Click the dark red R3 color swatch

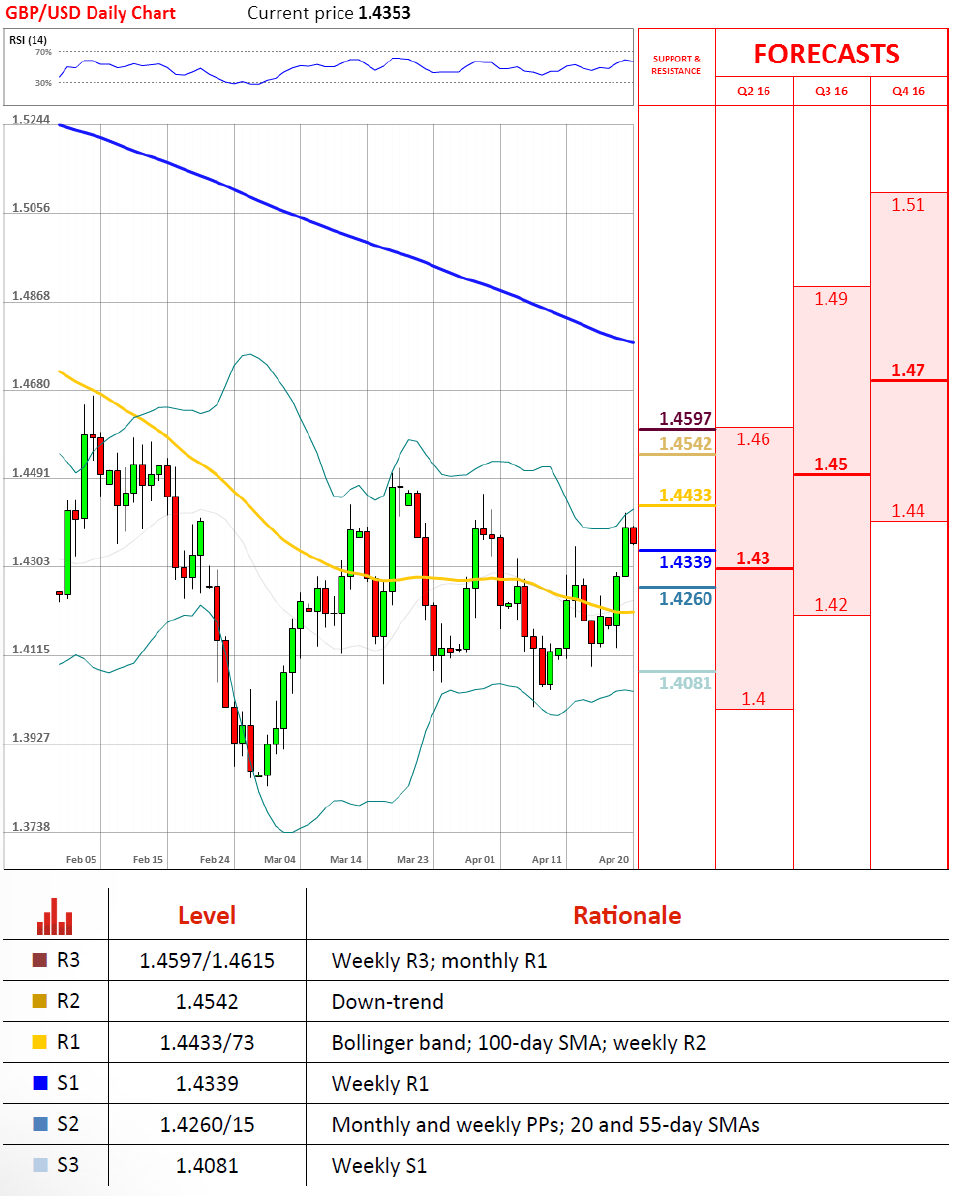(x=40, y=960)
